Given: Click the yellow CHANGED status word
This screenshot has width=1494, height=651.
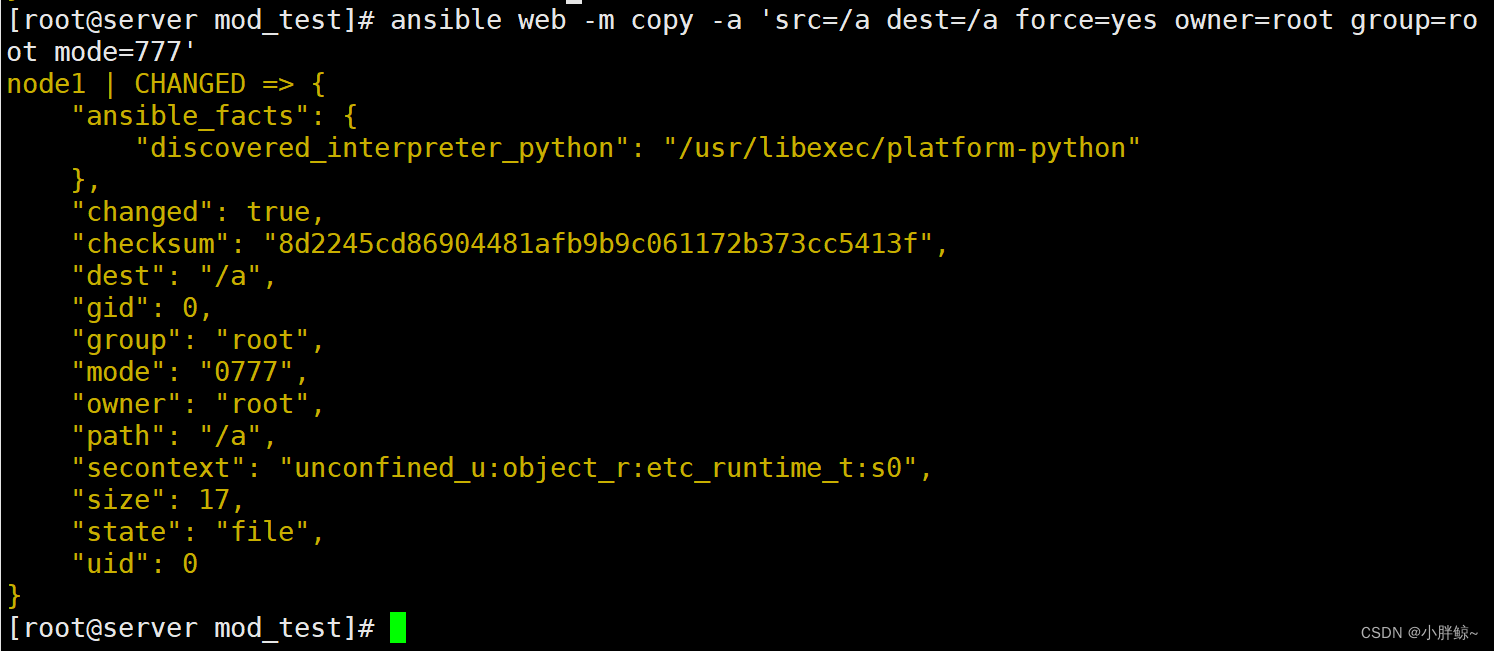Looking at the screenshot, I should pos(190,84).
